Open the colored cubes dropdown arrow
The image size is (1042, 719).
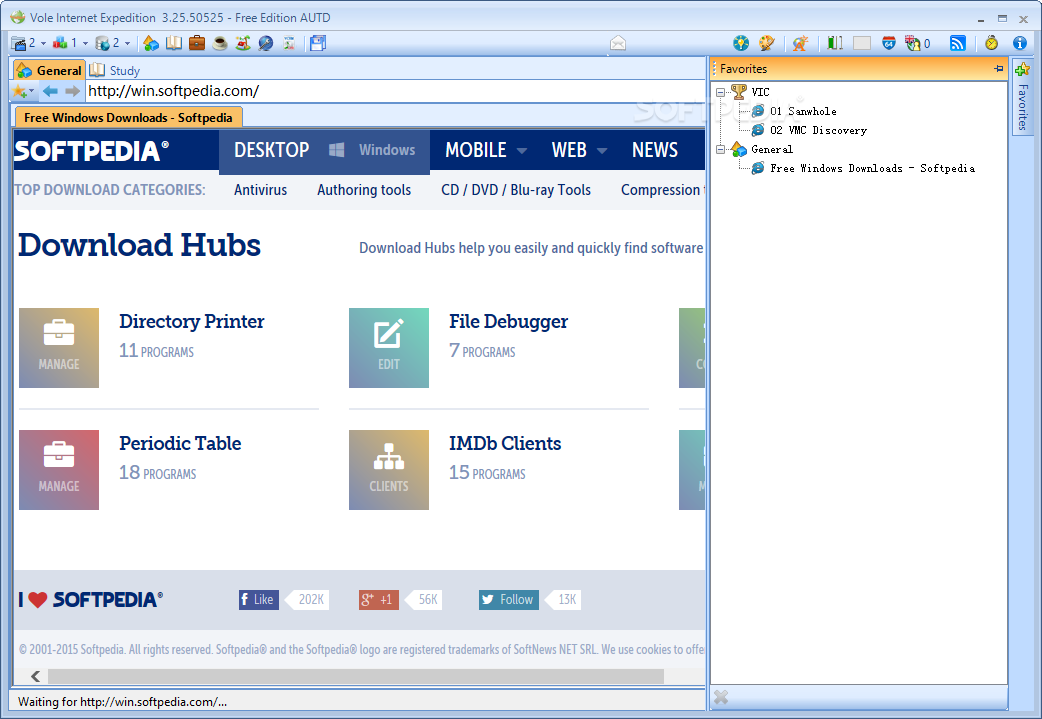click(85, 44)
